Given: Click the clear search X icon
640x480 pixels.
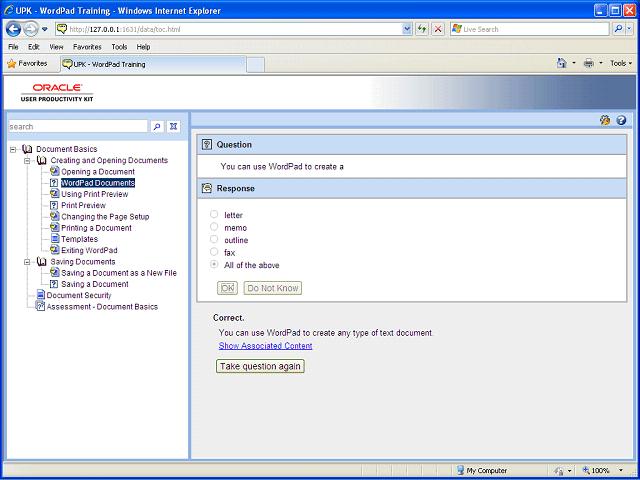Looking at the screenshot, I should pos(173,127).
